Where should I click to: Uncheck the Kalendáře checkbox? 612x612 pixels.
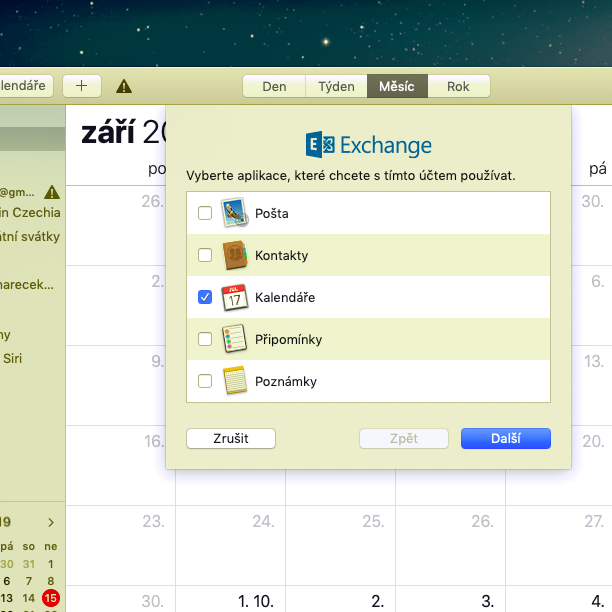[x=205, y=297]
